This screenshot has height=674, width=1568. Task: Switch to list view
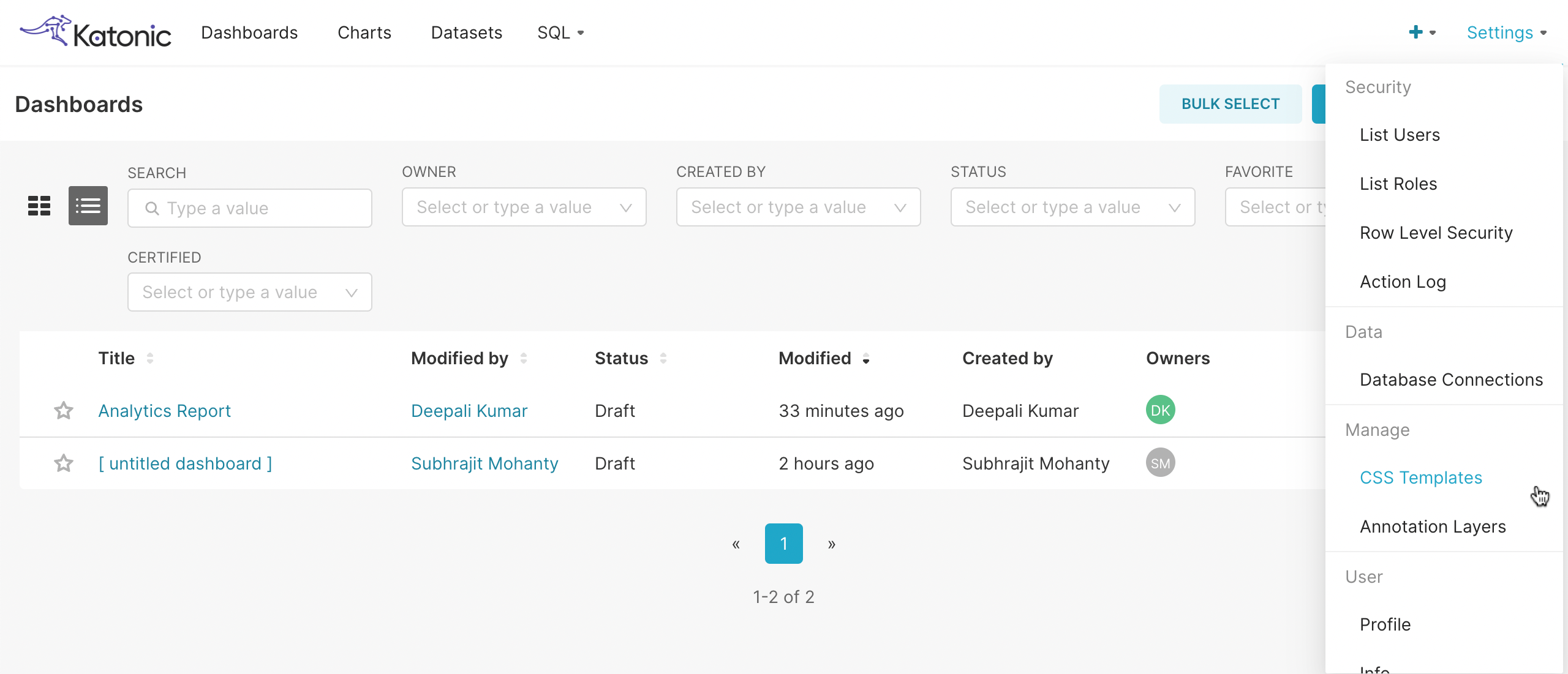click(x=88, y=206)
